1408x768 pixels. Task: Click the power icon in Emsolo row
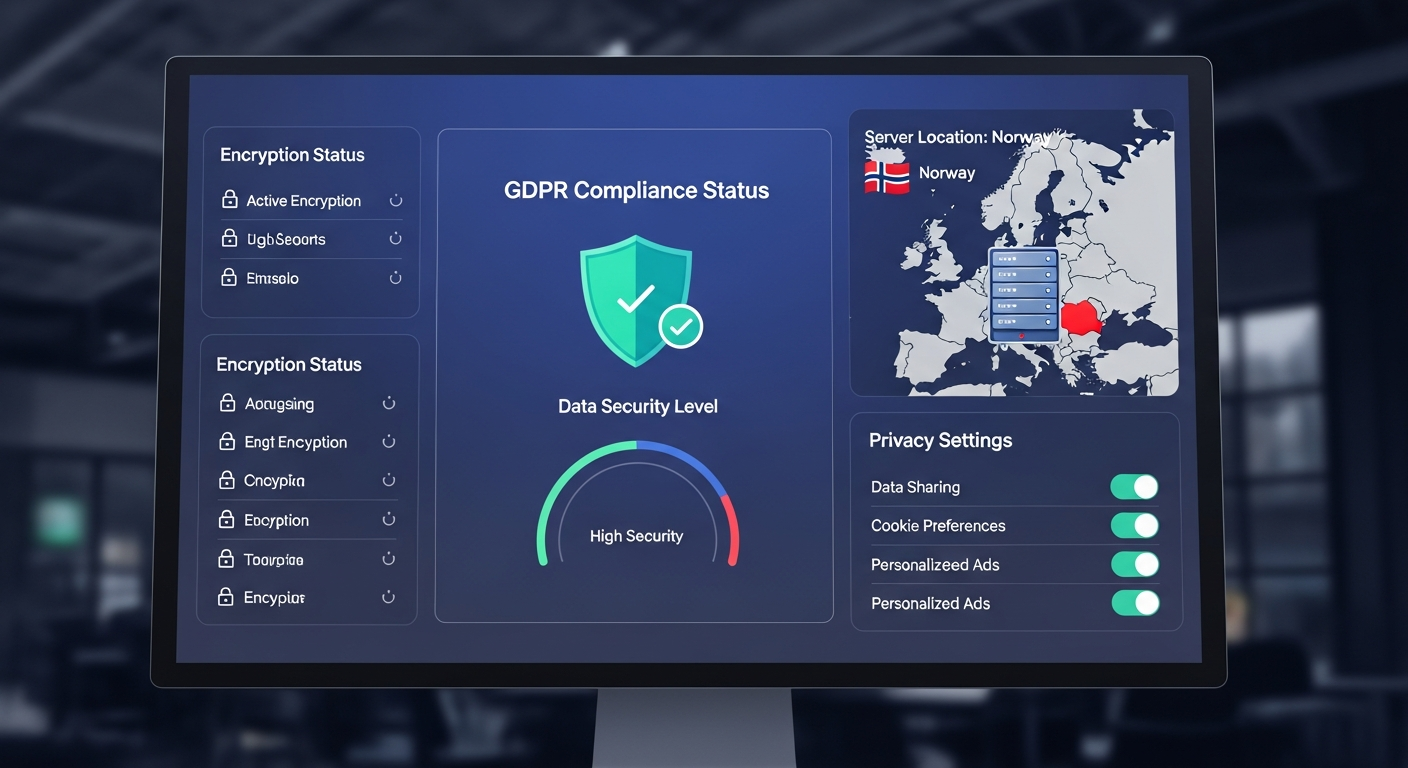coord(396,277)
